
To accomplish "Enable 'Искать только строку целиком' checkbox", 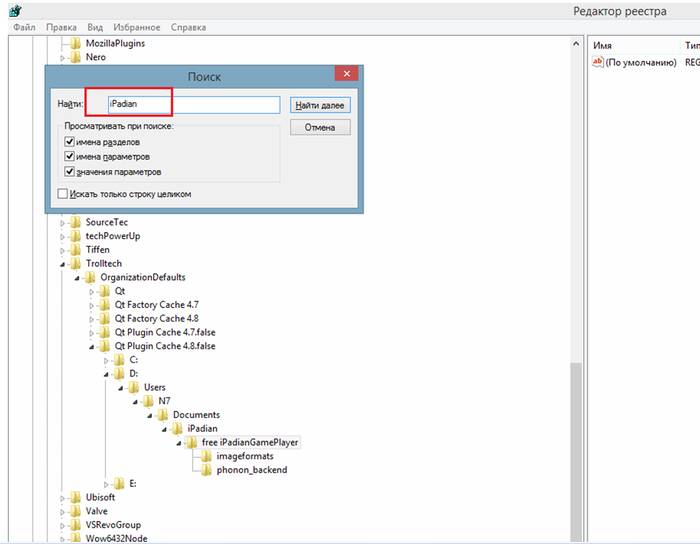I will [x=64, y=194].
